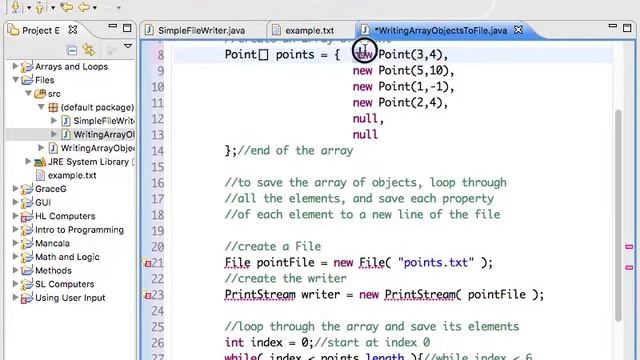The width and height of the screenshot is (640, 360).
Task: Click the Previous Annotation up-arrow icon
Action: pyautogui.click(x=40, y=7)
